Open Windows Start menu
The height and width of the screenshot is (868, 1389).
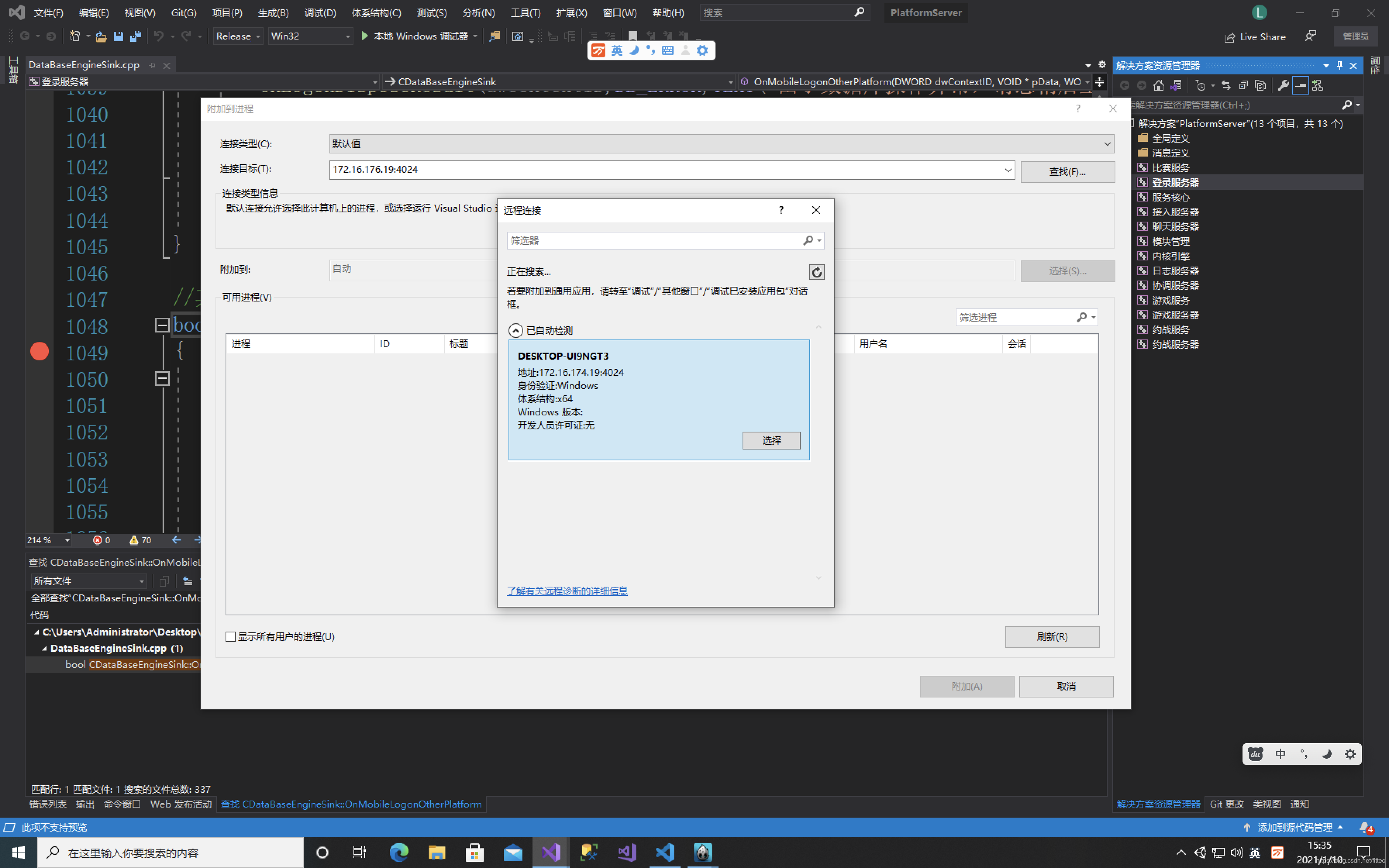pyautogui.click(x=18, y=852)
